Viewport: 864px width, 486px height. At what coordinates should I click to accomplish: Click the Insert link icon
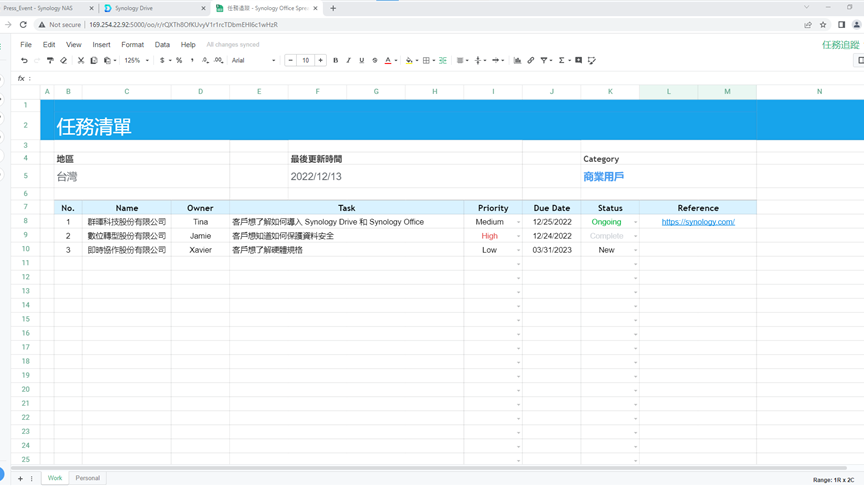point(531,61)
